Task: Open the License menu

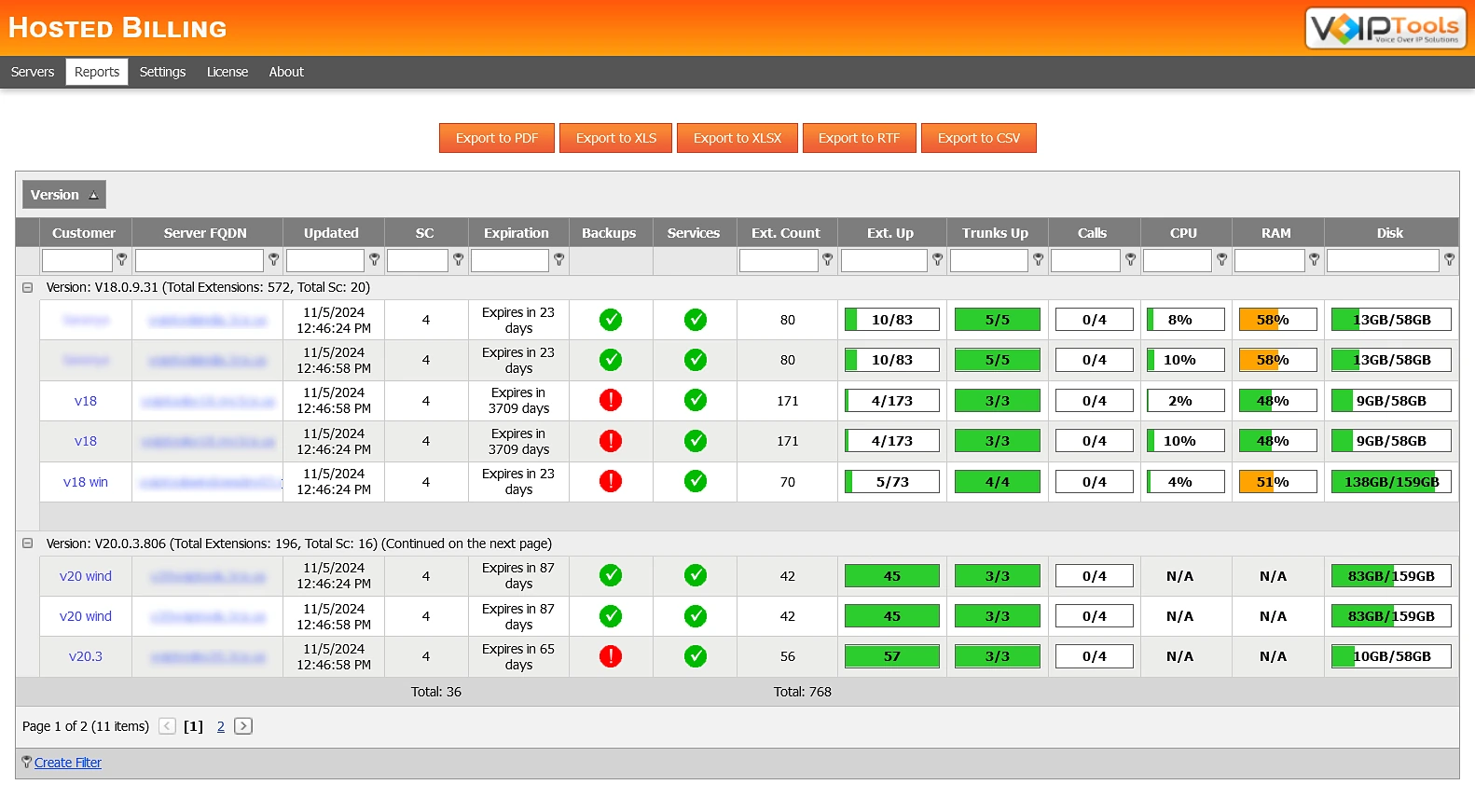Action: pyautogui.click(x=227, y=72)
